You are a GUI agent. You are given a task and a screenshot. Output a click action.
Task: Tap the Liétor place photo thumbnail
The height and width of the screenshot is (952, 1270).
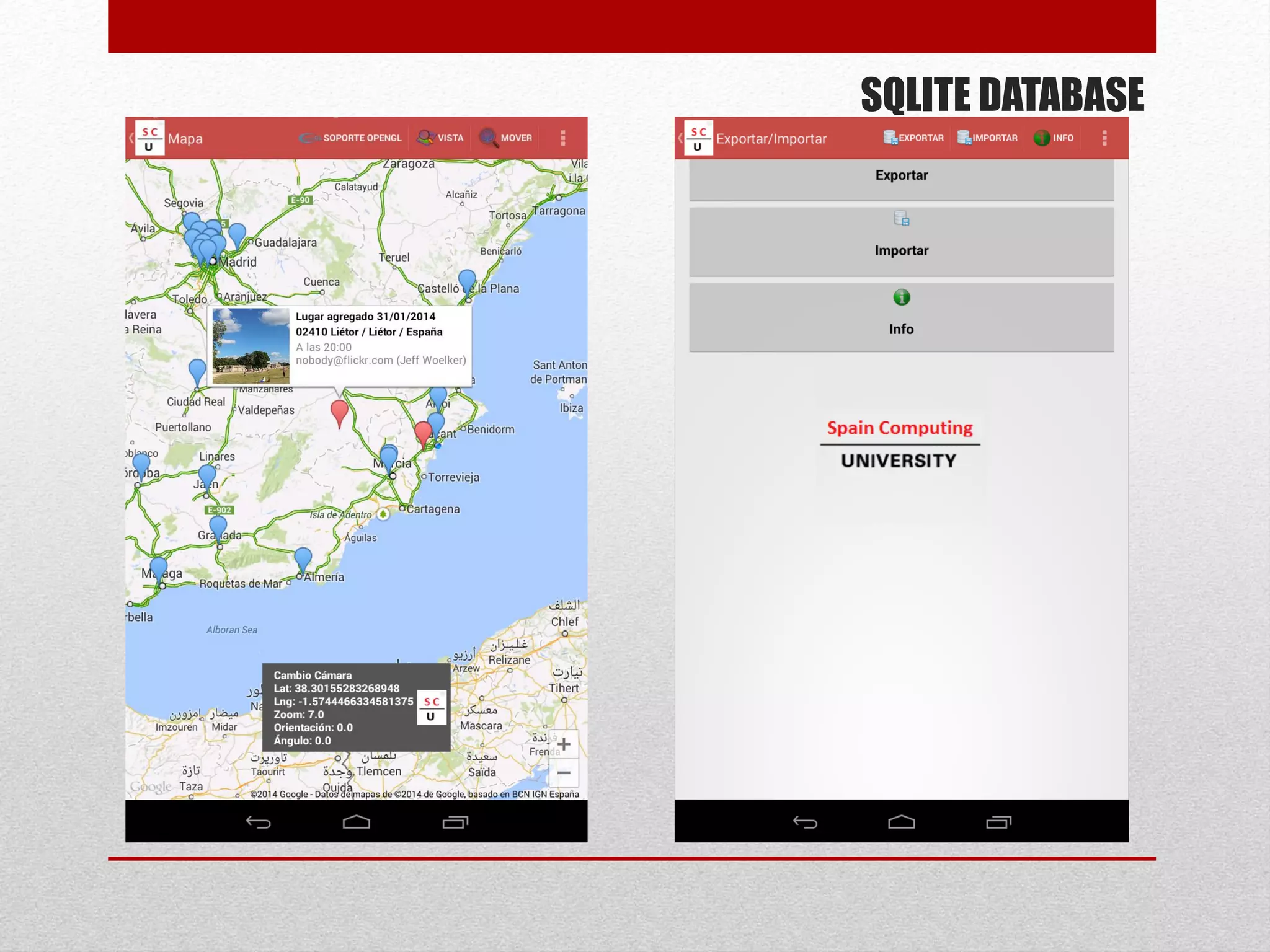coord(251,346)
